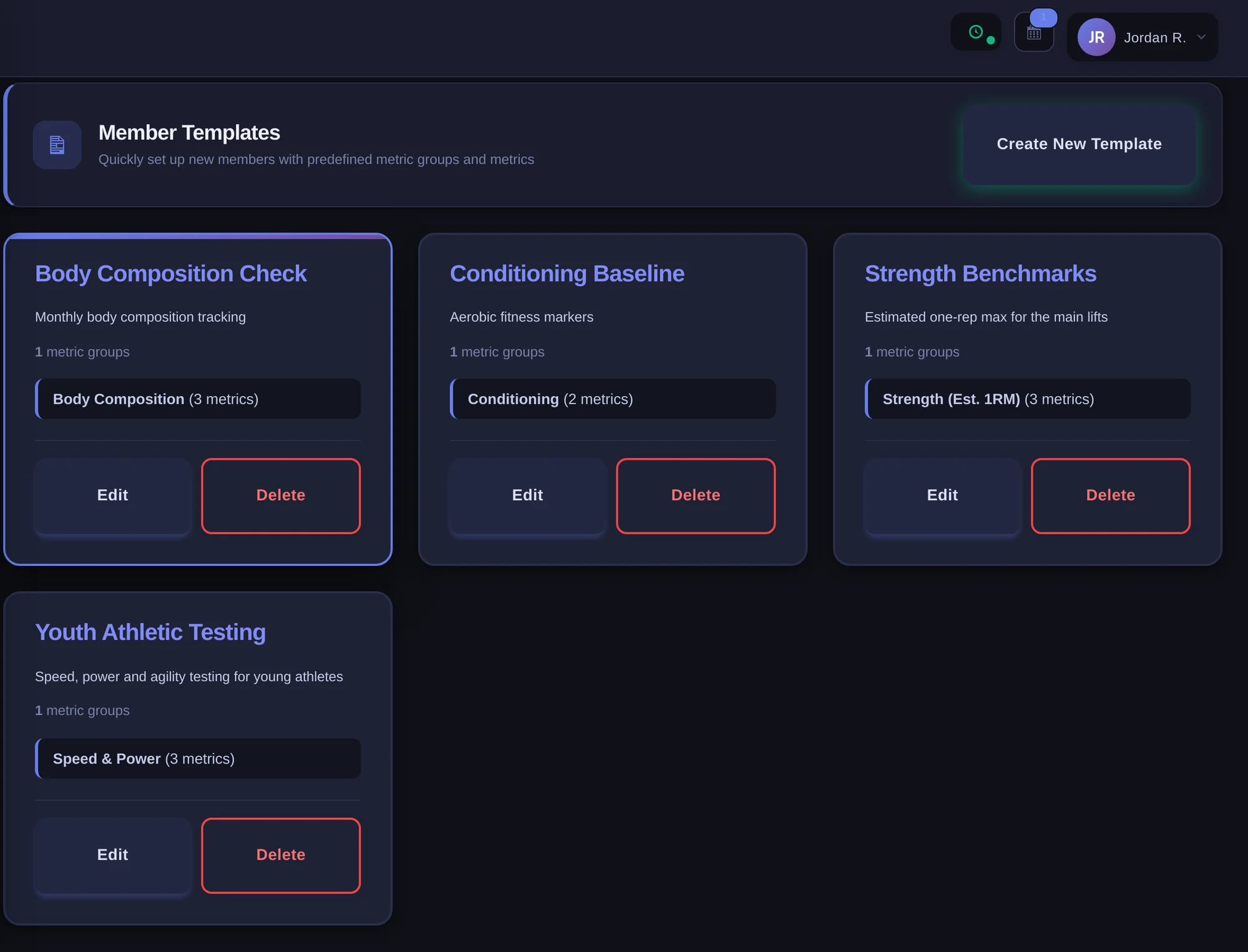Click 'Speed, power and agility testing' description
Viewport: 1248px width, 952px height.
pyautogui.click(x=189, y=677)
